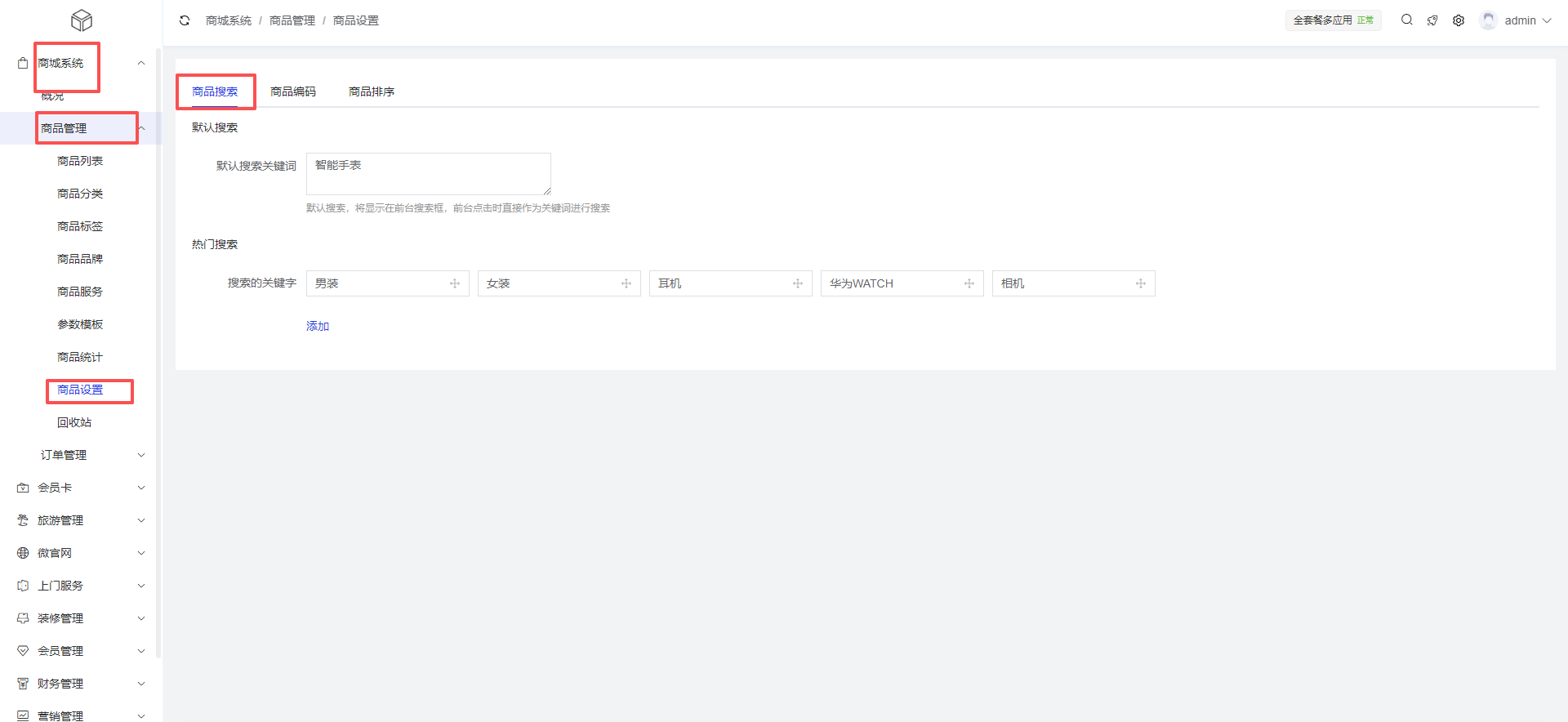The width and height of the screenshot is (1568, 722).
Task: Expand the 会员卡 menu
Action: coord(141,488)
